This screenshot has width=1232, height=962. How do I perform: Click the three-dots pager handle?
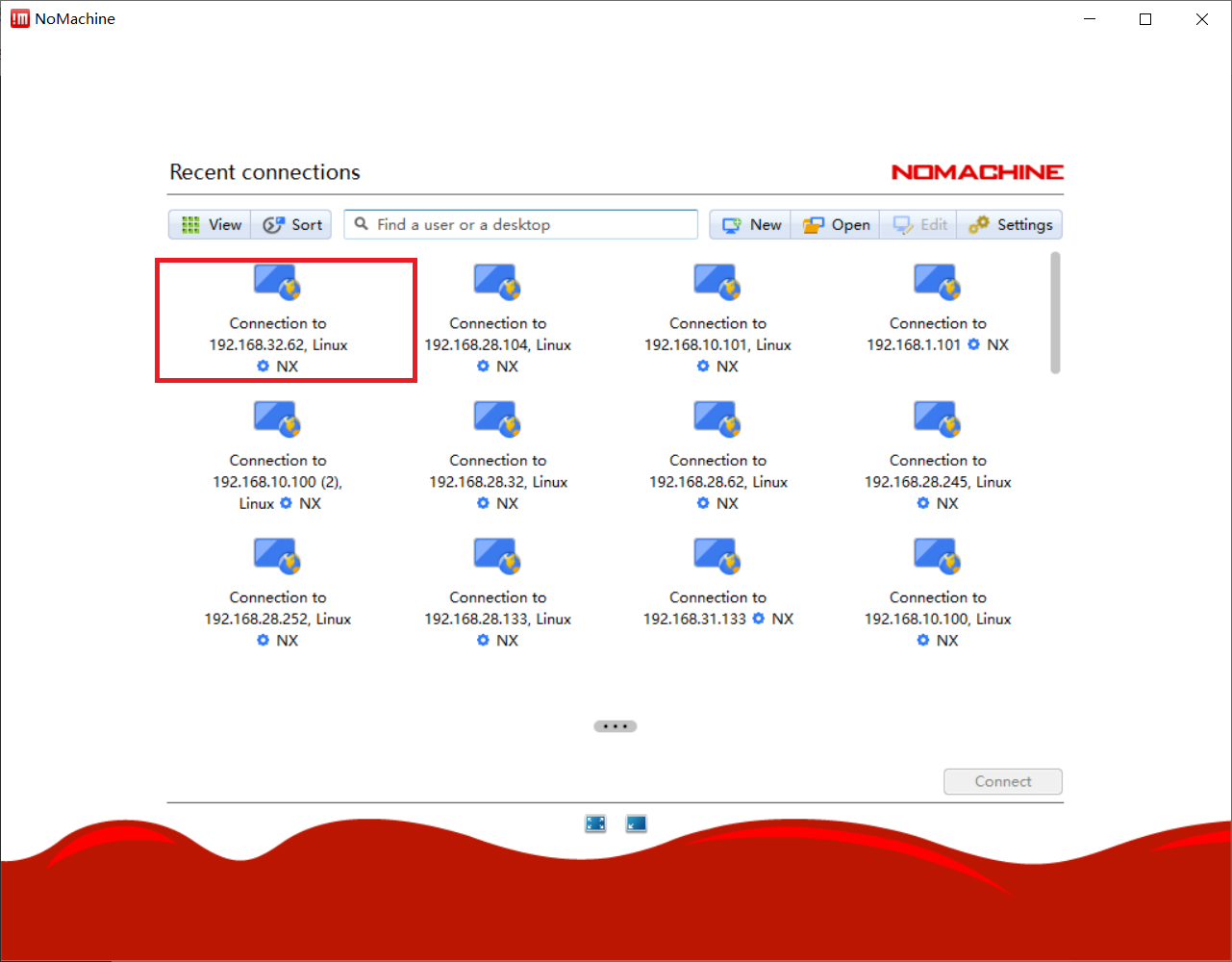tap(616, 726)
